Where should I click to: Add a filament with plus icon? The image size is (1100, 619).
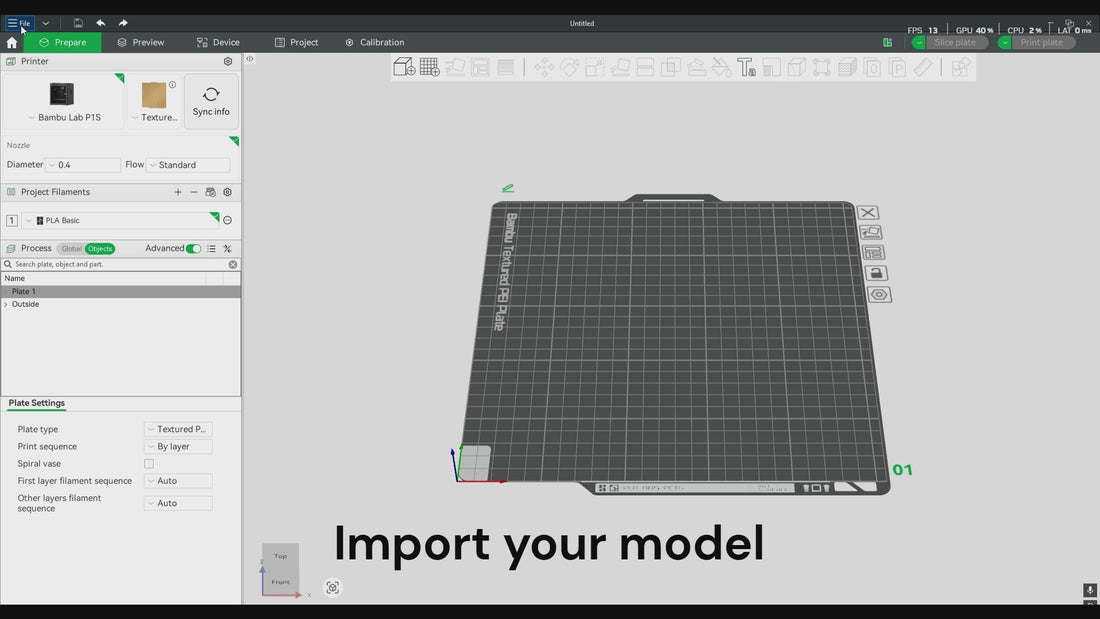pyautogui.click(x=178, y=192)
